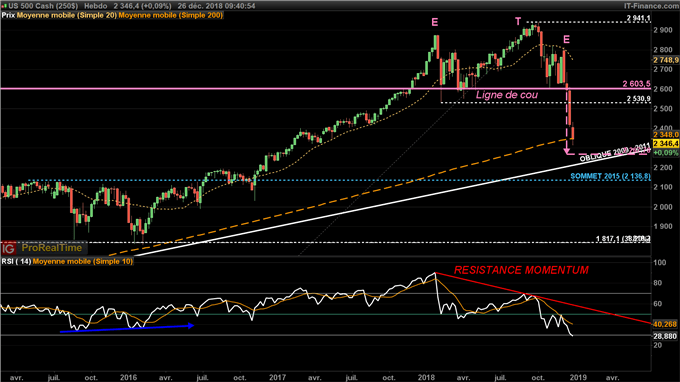Click the right shoulder E annotation
The width and height of the screenshot is (680, 382).
566,39
